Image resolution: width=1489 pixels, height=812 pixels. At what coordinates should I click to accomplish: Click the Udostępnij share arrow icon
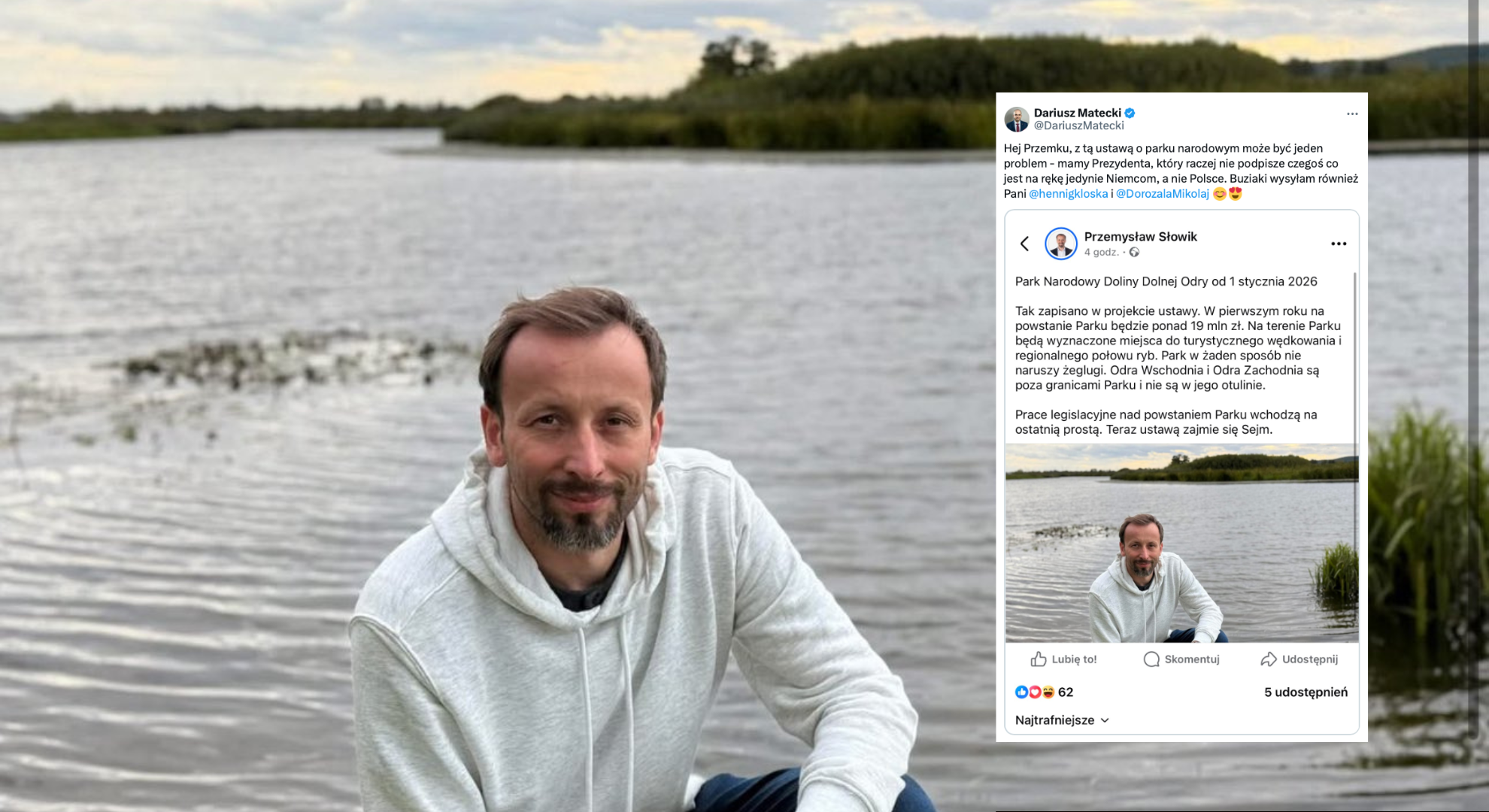coord(1269,659)
